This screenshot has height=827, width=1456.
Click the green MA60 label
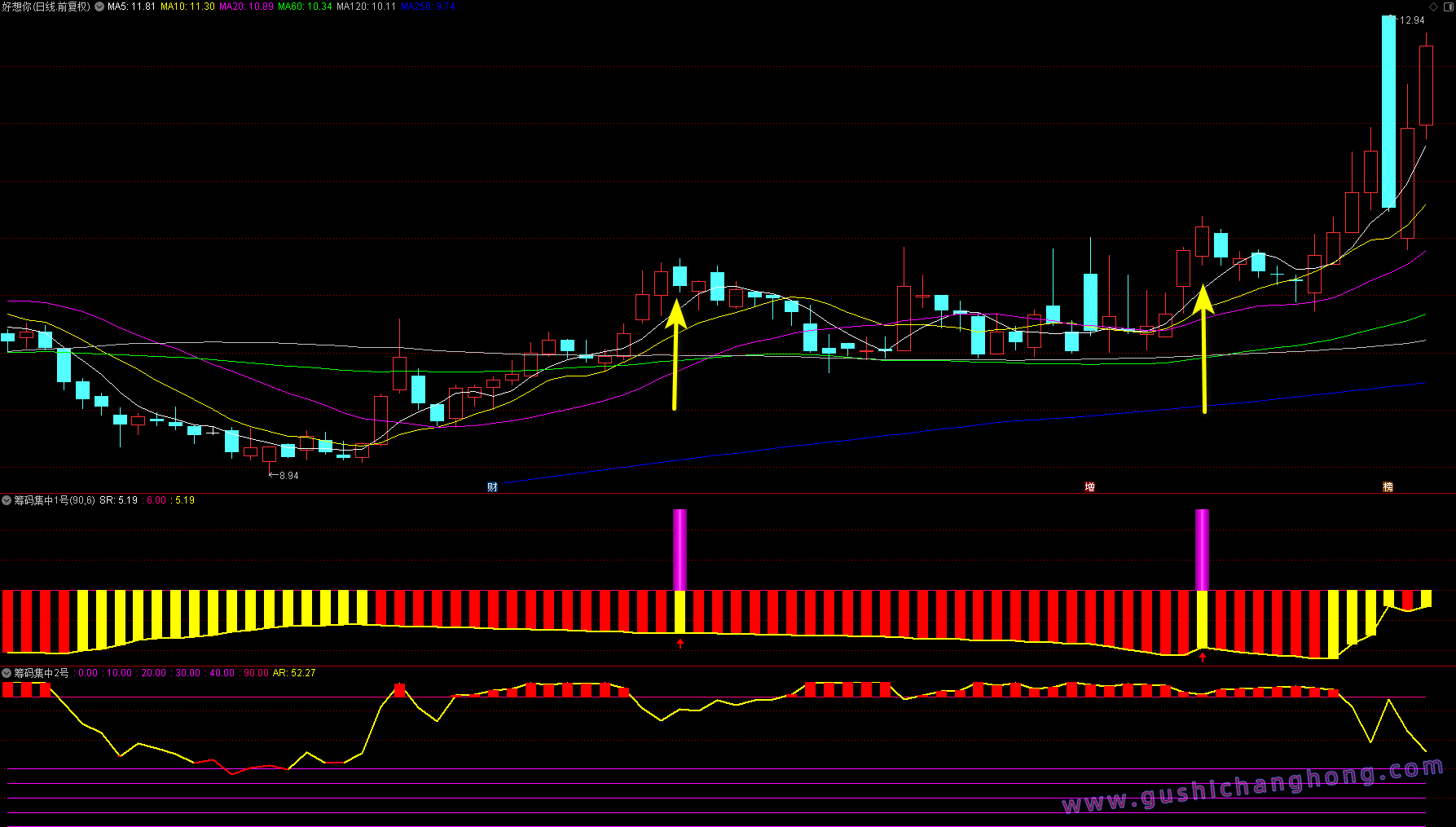pos(305,7)
